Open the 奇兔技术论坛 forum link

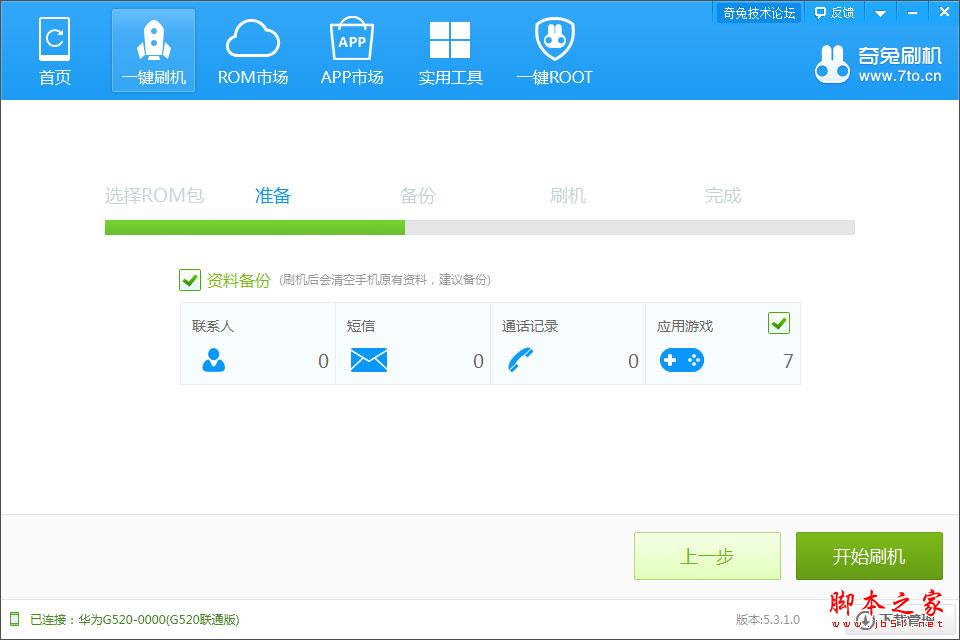pos(759,13)
